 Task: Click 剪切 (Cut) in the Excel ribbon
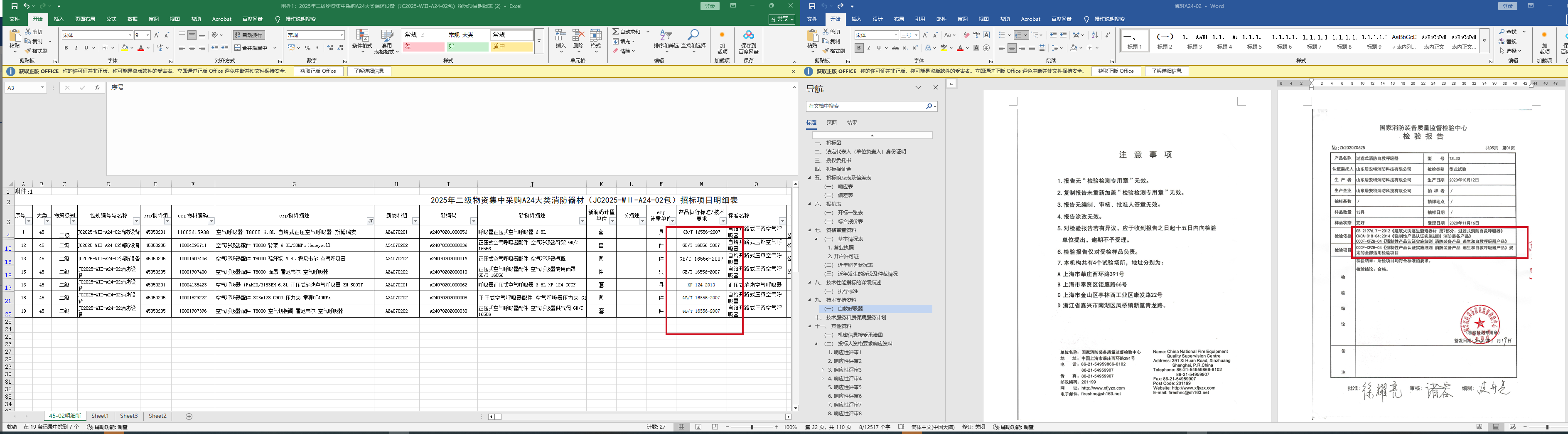[x=34, y=32]
